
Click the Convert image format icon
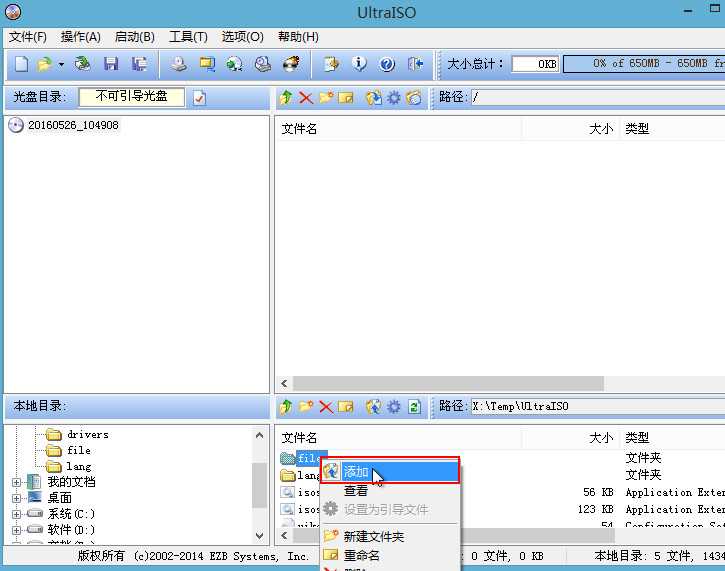(x=207, y=64)
